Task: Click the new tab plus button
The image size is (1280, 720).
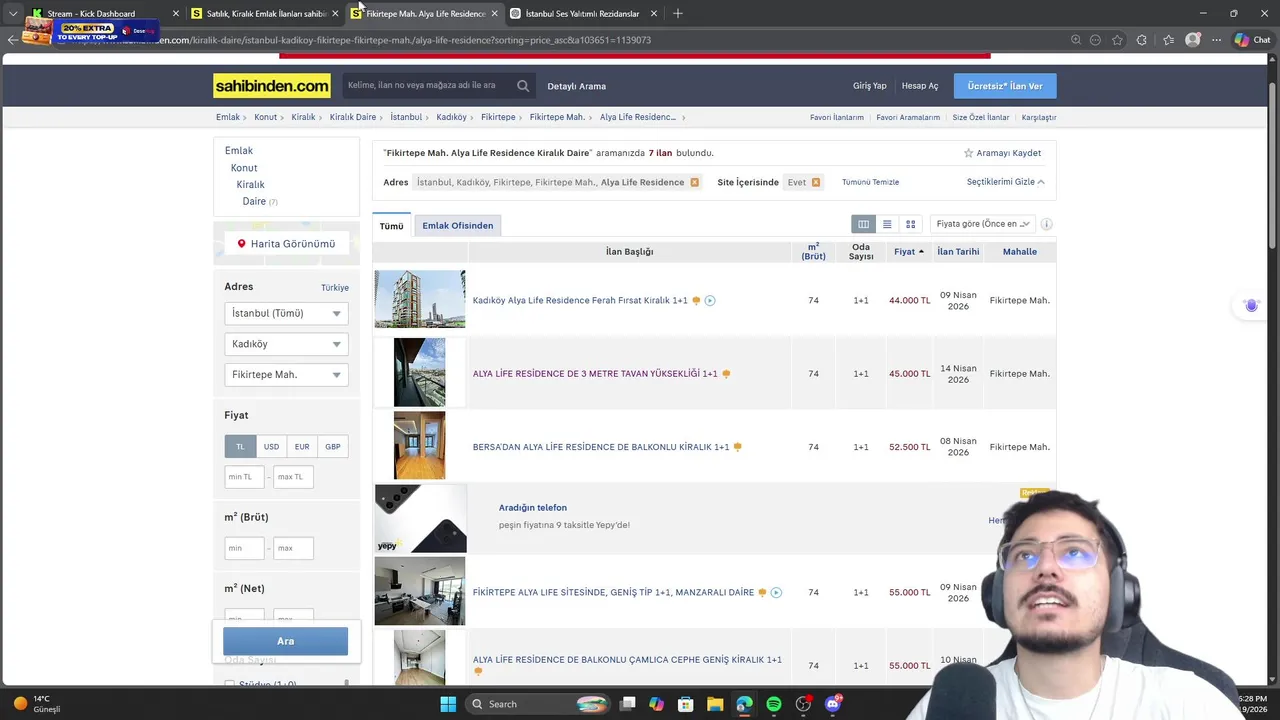Action: 678,13
